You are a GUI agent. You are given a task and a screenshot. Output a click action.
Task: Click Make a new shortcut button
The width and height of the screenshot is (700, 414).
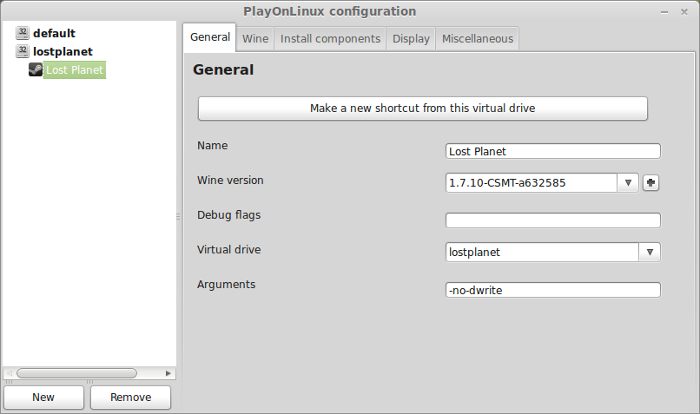pyautogui.click(x=422, y=109)
